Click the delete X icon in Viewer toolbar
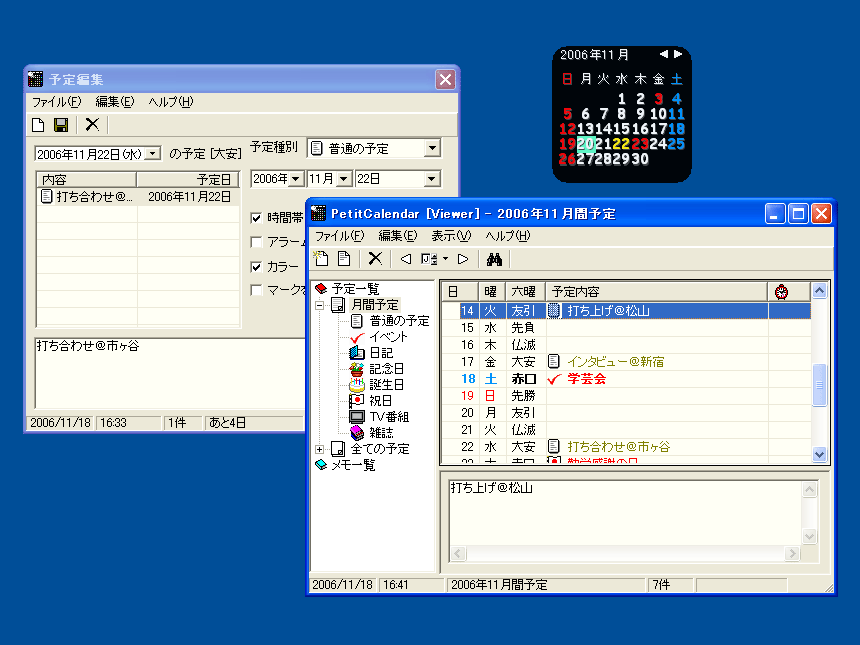 tap(375, 258)
